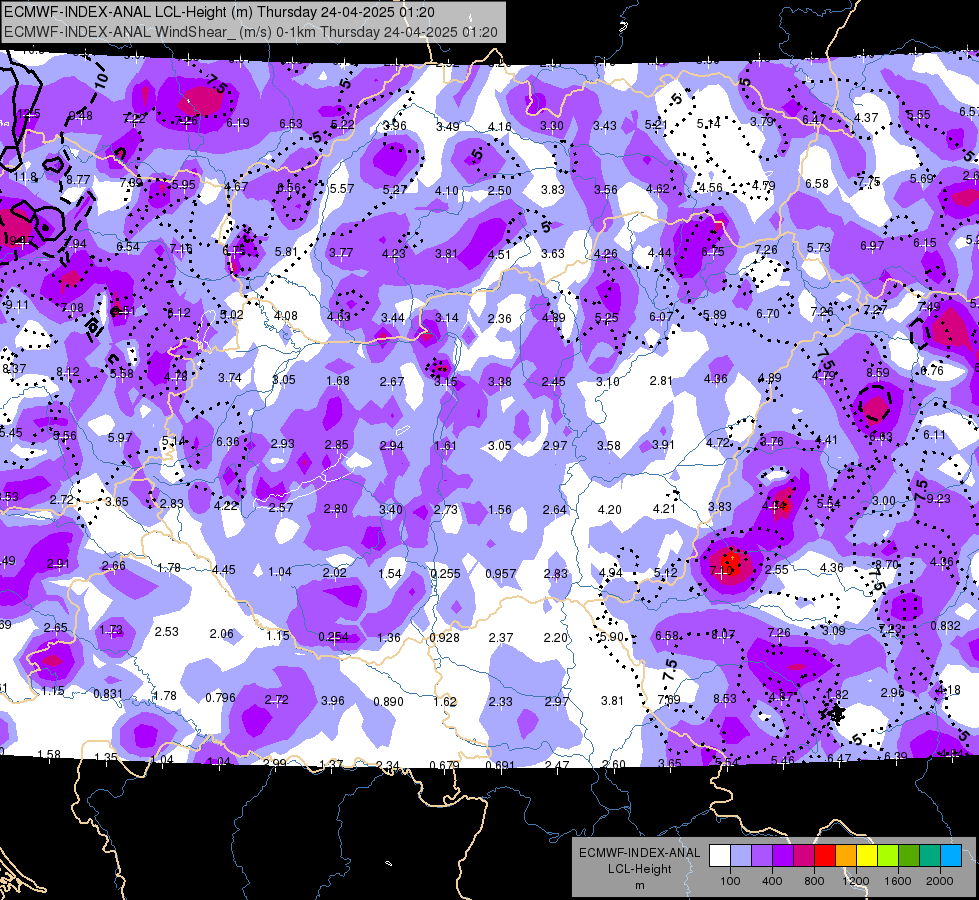This screenshot has width=979, height=900.
Task: Click the white swatch in the LCL-Height legend
Action: (x=719, y=856)
